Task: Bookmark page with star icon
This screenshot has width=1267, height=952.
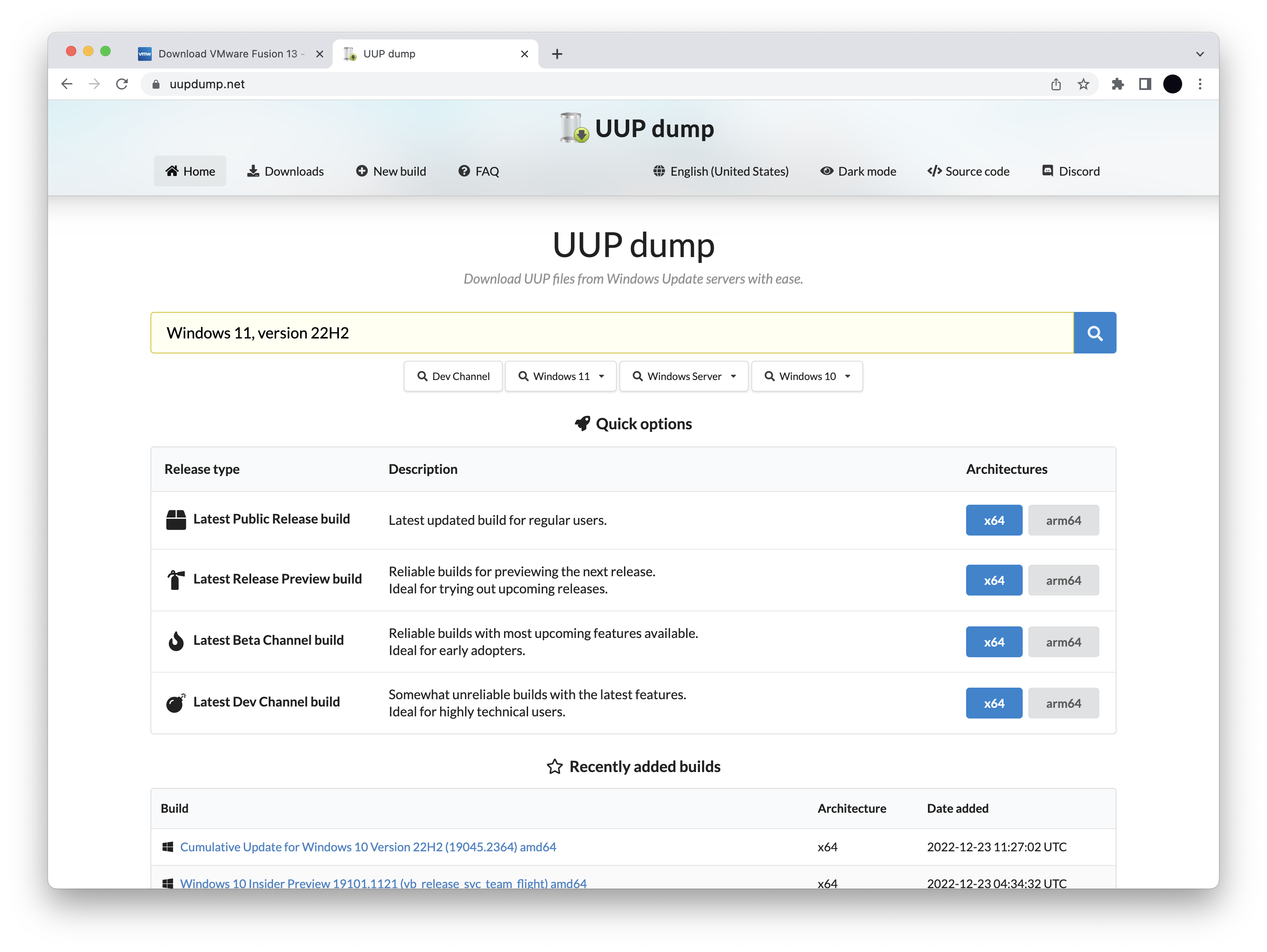Action: pyautogui.click(x=1083, y=84)
